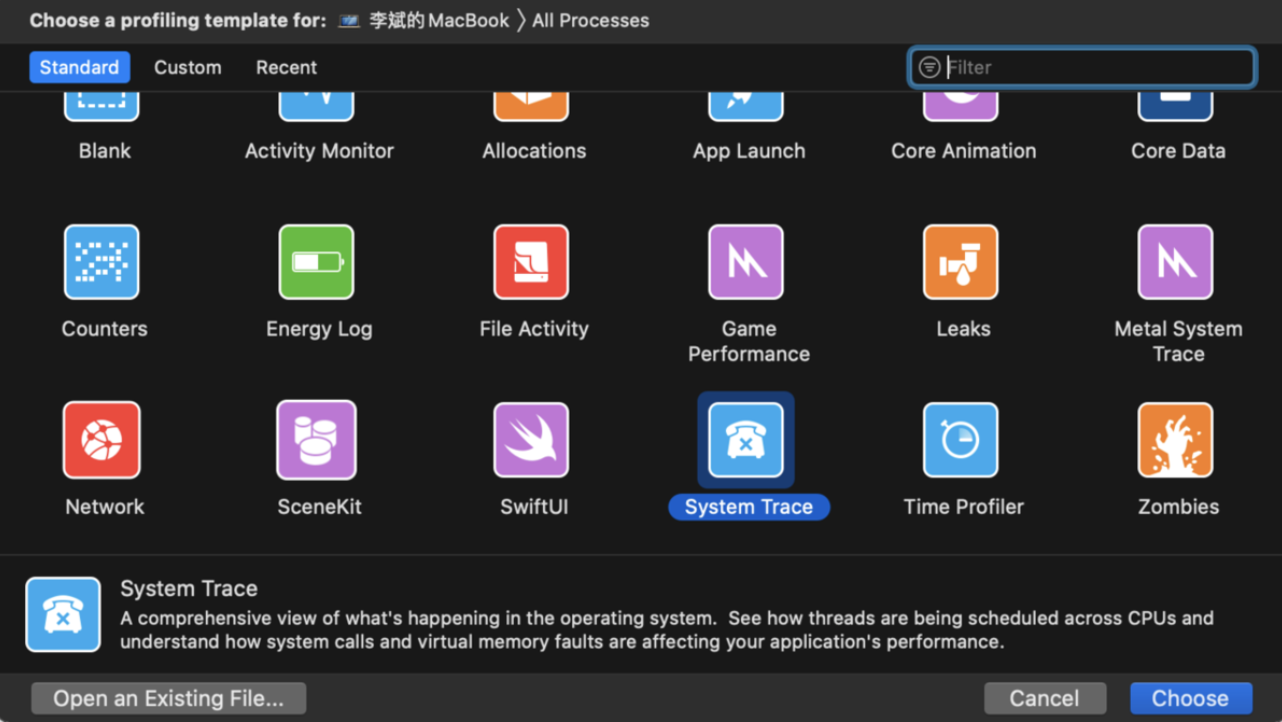This screenshot has width=1282, height=722.
Task: Select the System Trace telephone icon
Action: 746,440
